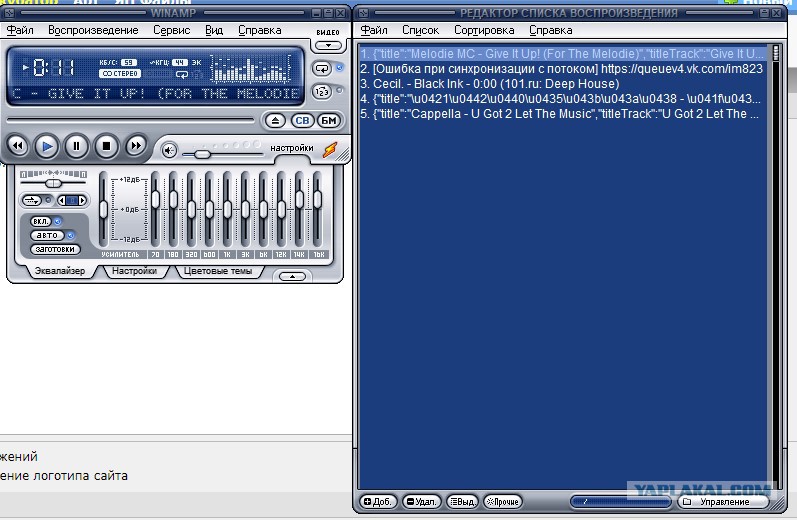Expand the ВИДЕО drawer arrow
Image resolution: width=797 pixels, height=520 pixels.
(x=328, y=46)
